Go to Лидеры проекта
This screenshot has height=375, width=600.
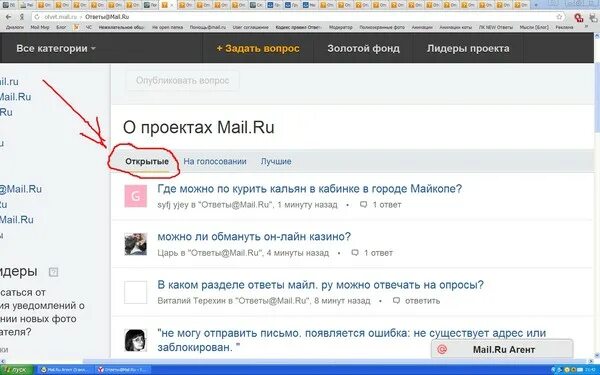pos(468,49)
